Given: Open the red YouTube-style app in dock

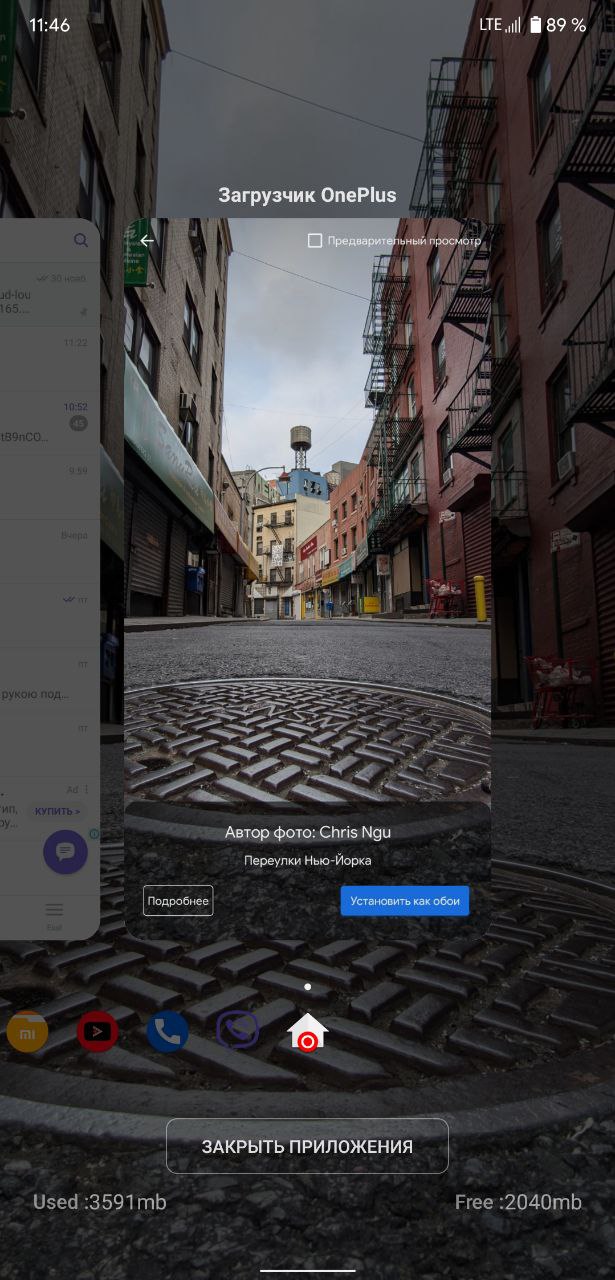Looking at the screenshot, I should pos(98,1032).
